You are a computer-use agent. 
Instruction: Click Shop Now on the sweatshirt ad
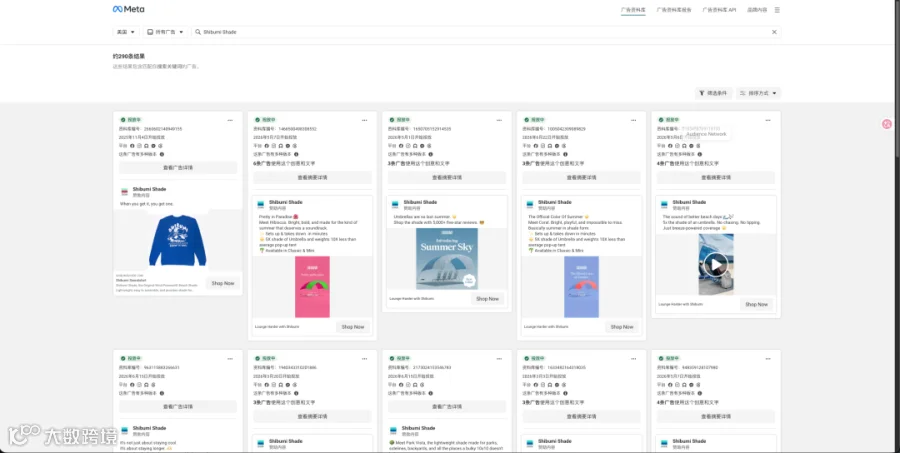point(223,283)
